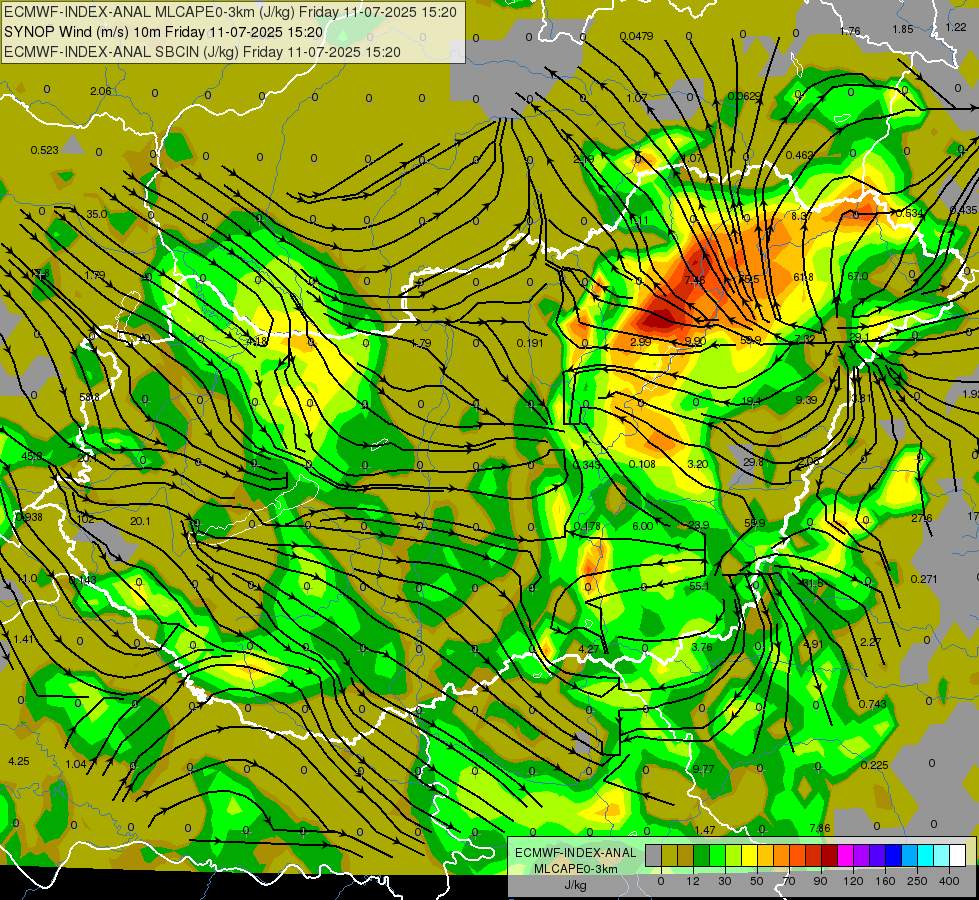Click the station value 0.0629
The width and height of the screenshot is (979, 900).
pyautogui.click(x=744, y=96)
